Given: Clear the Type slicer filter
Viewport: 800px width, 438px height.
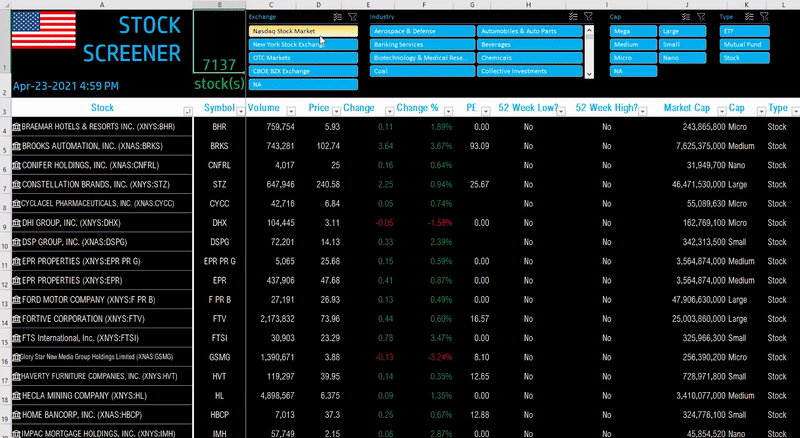Looking at the screenshot, I should click(764, 17).
